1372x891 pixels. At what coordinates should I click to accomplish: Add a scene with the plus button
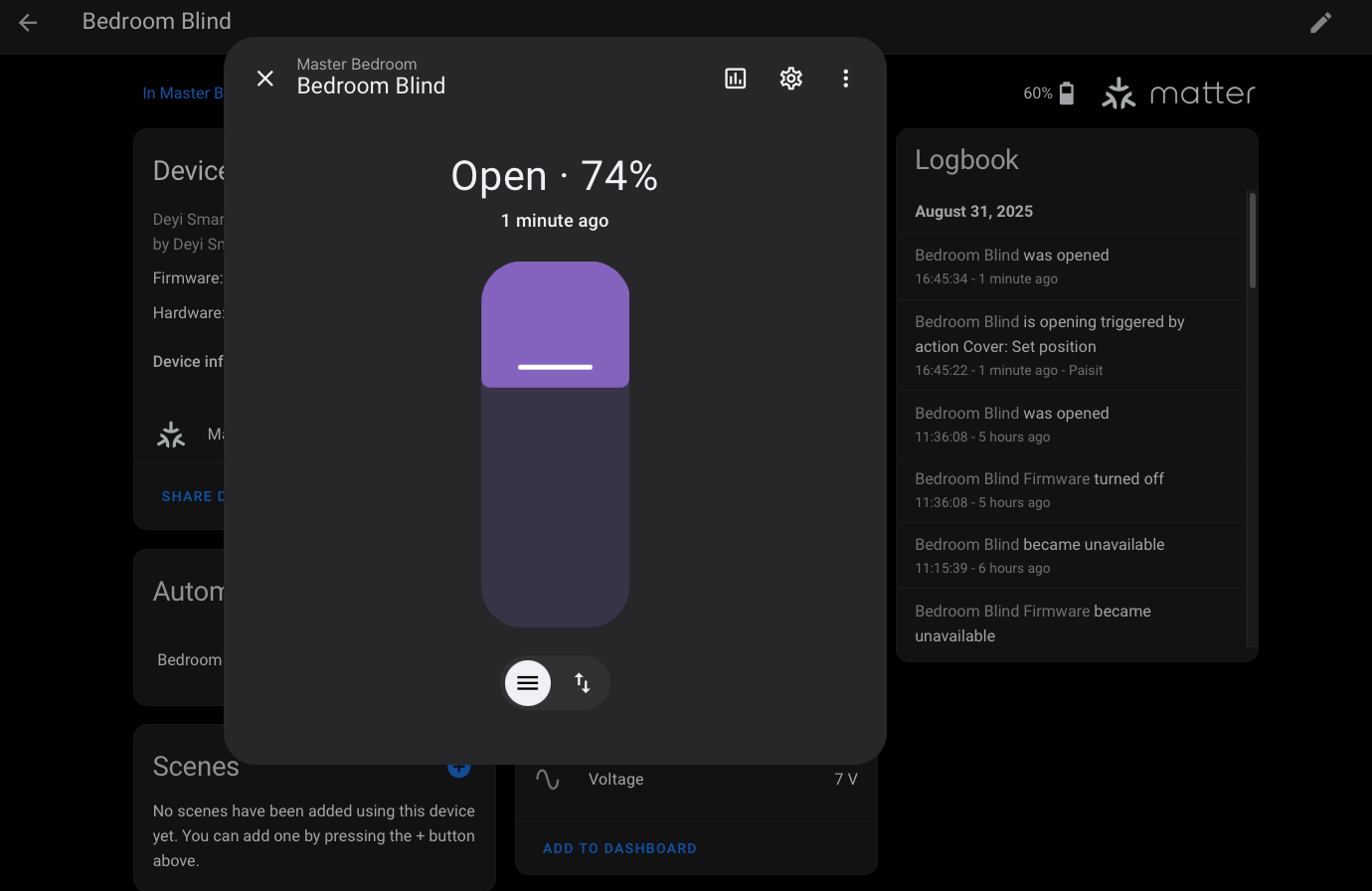coord(459,770)
